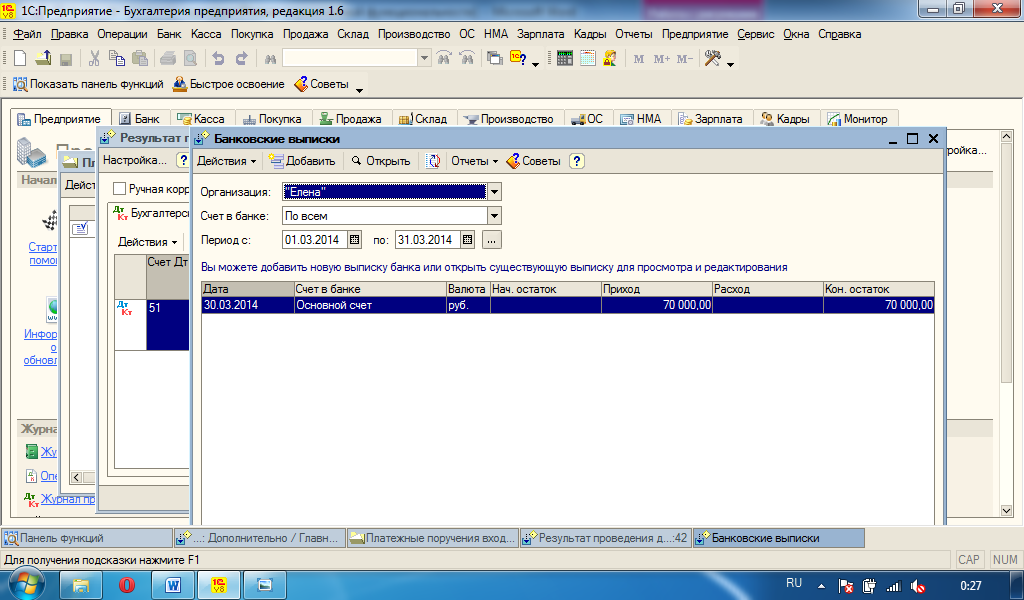Click Открыть button in Банковские выписки

pyautogui.click(x=381, y=161)
